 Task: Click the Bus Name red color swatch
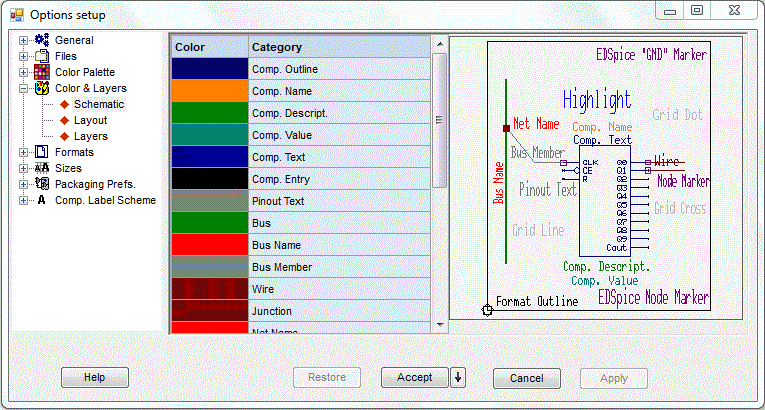(210, 245)
